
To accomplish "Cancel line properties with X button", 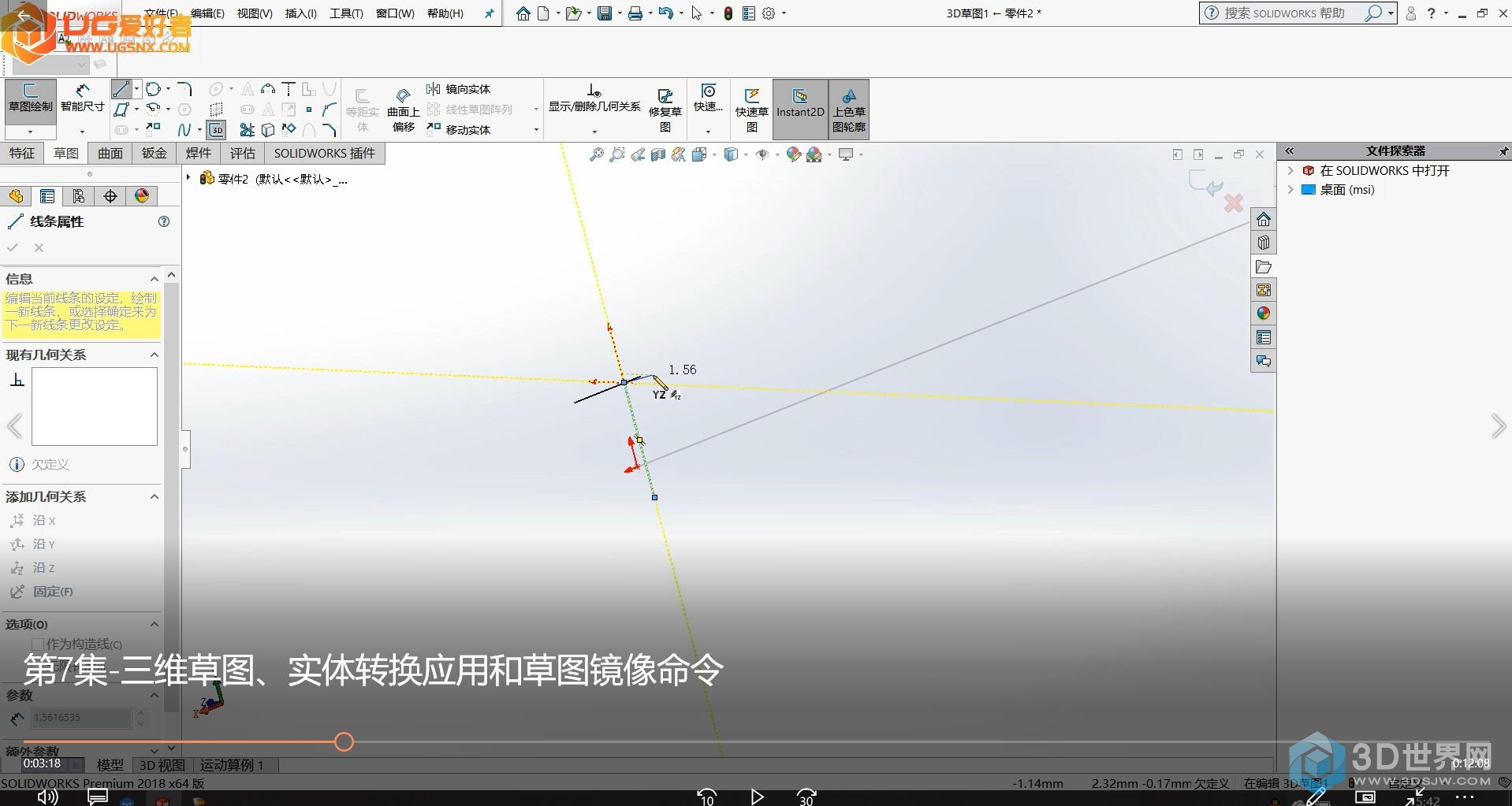I will (x=39, y=247).
